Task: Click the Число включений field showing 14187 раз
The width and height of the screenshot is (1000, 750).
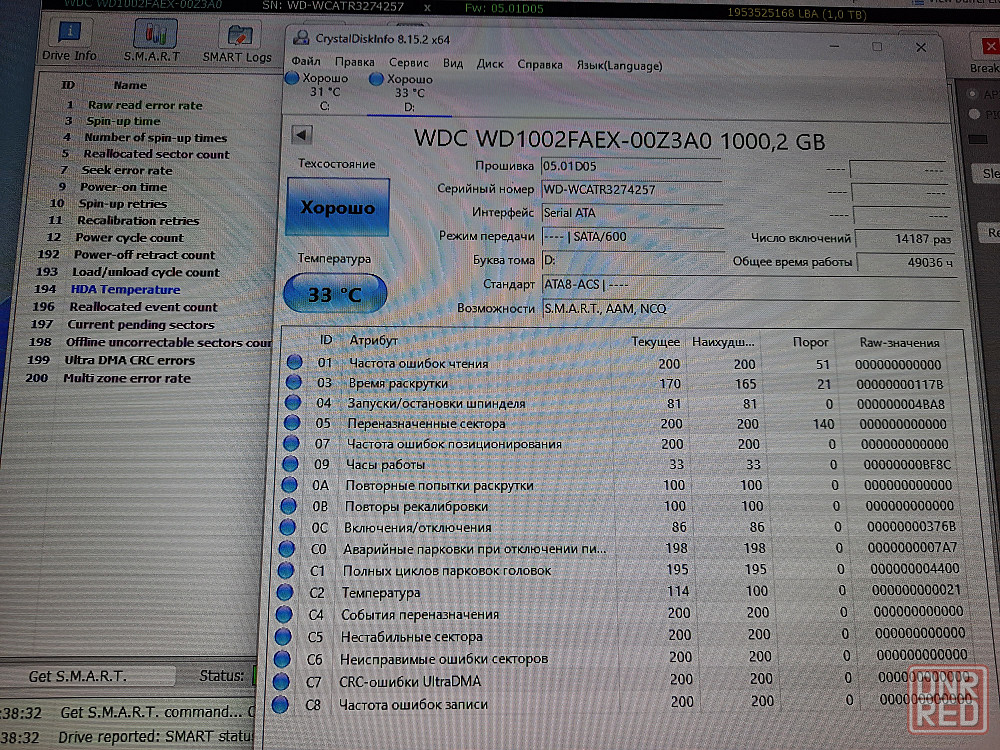Action: [x=904, y=239]
